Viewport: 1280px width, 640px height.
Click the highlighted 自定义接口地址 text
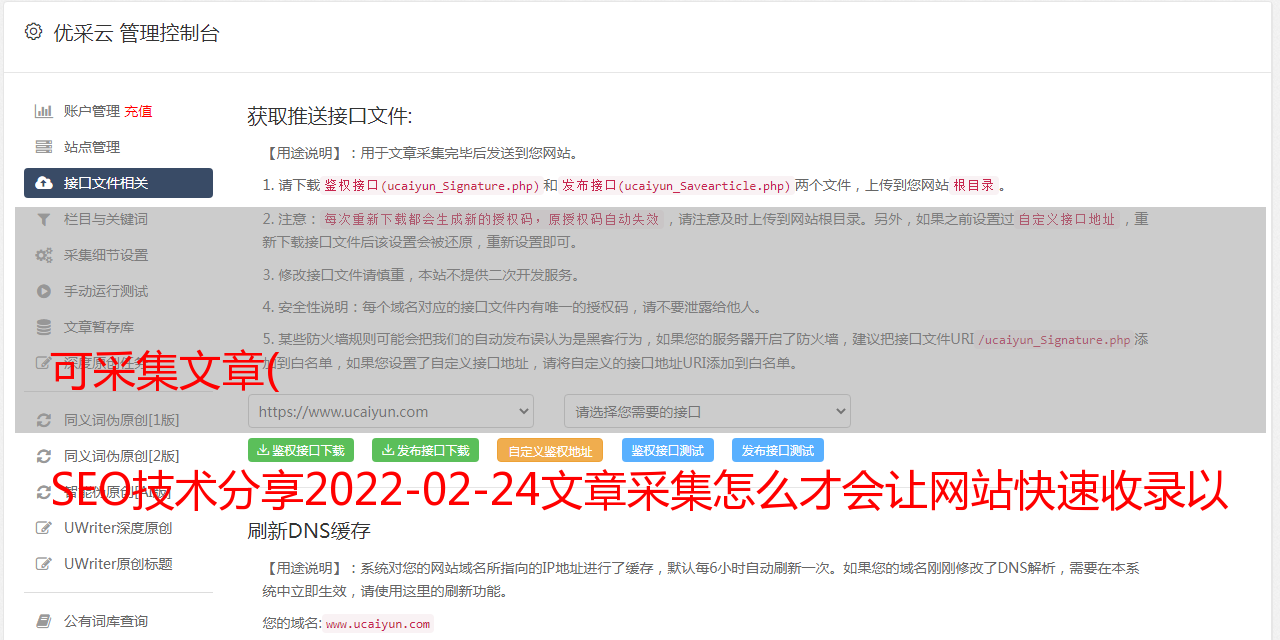click(1066, 220)
